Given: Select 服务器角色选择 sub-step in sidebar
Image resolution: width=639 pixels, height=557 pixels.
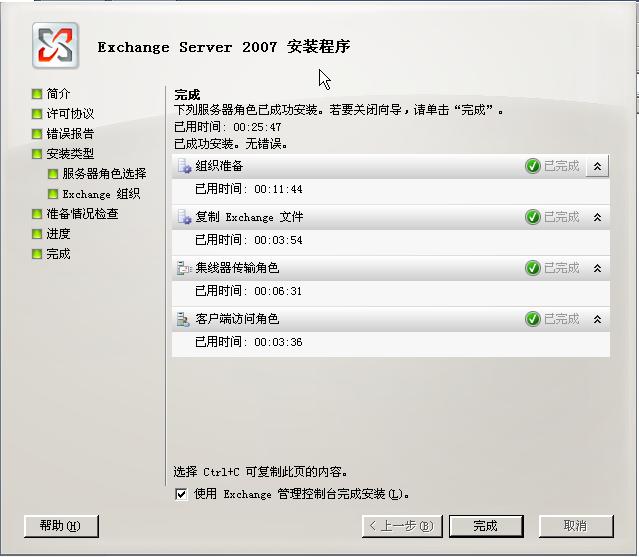Looking at the screenshot, I should click(x=104, y=174).
